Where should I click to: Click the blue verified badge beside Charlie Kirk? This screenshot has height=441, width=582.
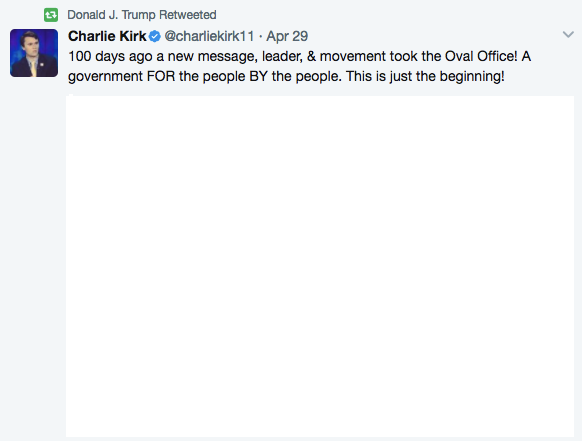155,36
